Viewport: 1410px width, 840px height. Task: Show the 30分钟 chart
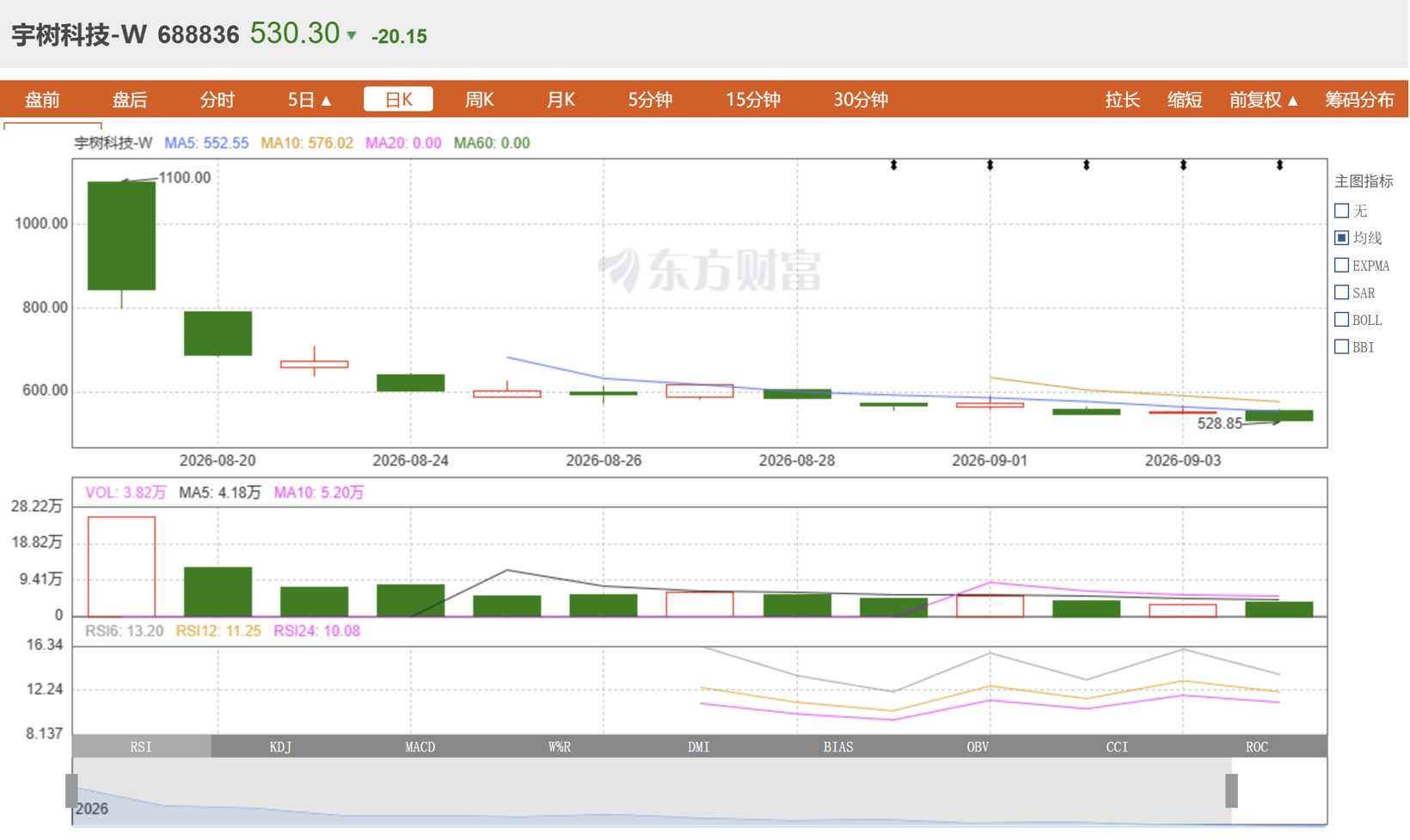click(860, 100)
